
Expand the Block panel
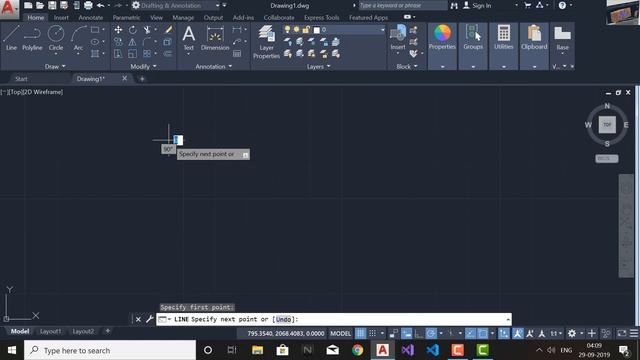click(x=407, y=67)
